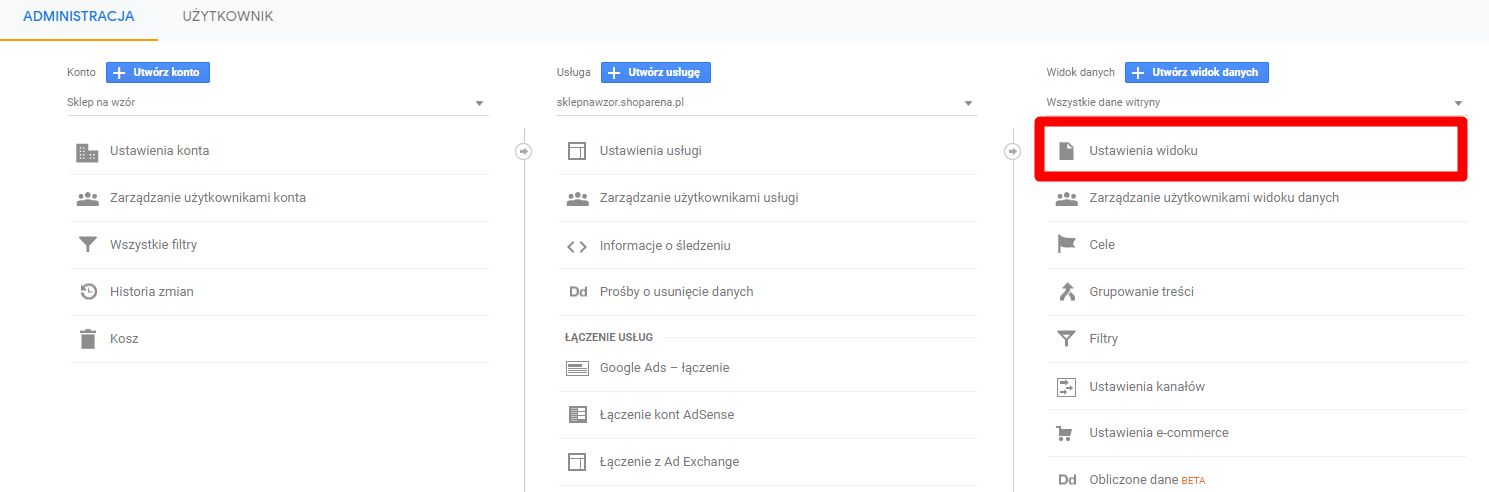Viewport: 1489px width, 492px height.
Task: Click the document icon beside Ustawienia widoku
Action: click(x=1067, y=151)
